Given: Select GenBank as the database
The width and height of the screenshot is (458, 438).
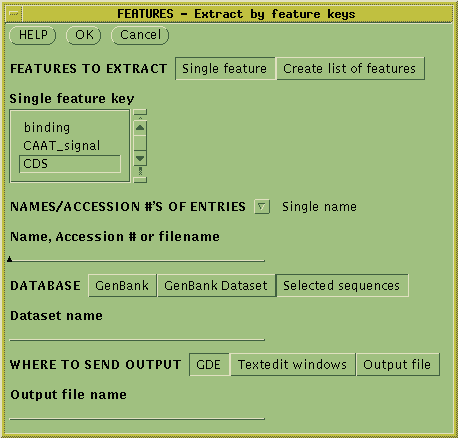Looking at the screenshot, I should point(122,286).
